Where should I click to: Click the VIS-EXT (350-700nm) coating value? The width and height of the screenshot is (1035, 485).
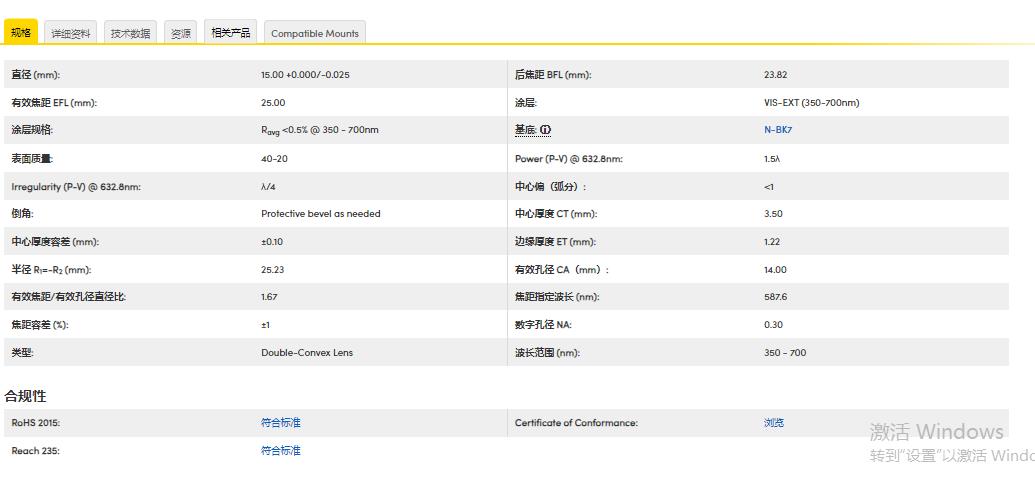click(x=811, y=103)
